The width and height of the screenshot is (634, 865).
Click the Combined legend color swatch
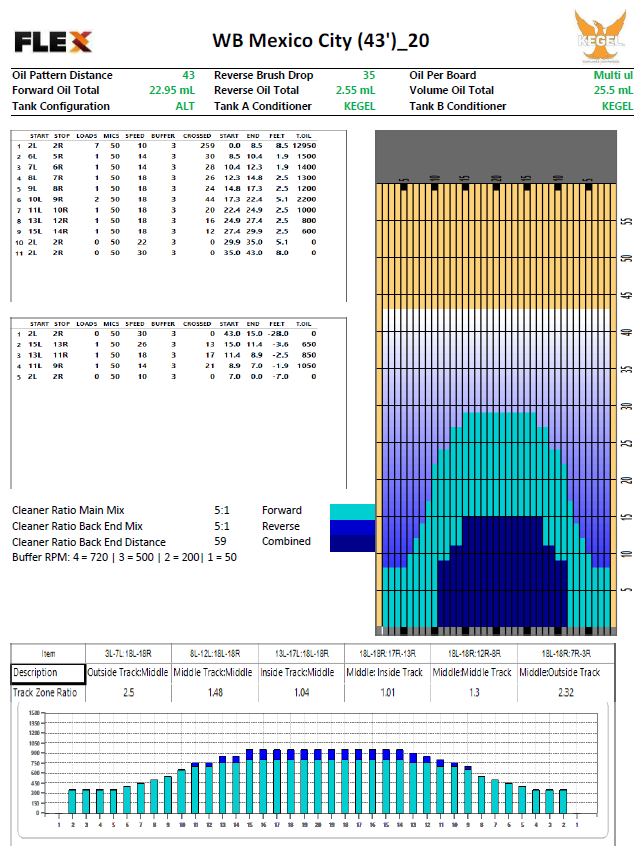pos(352,543)
